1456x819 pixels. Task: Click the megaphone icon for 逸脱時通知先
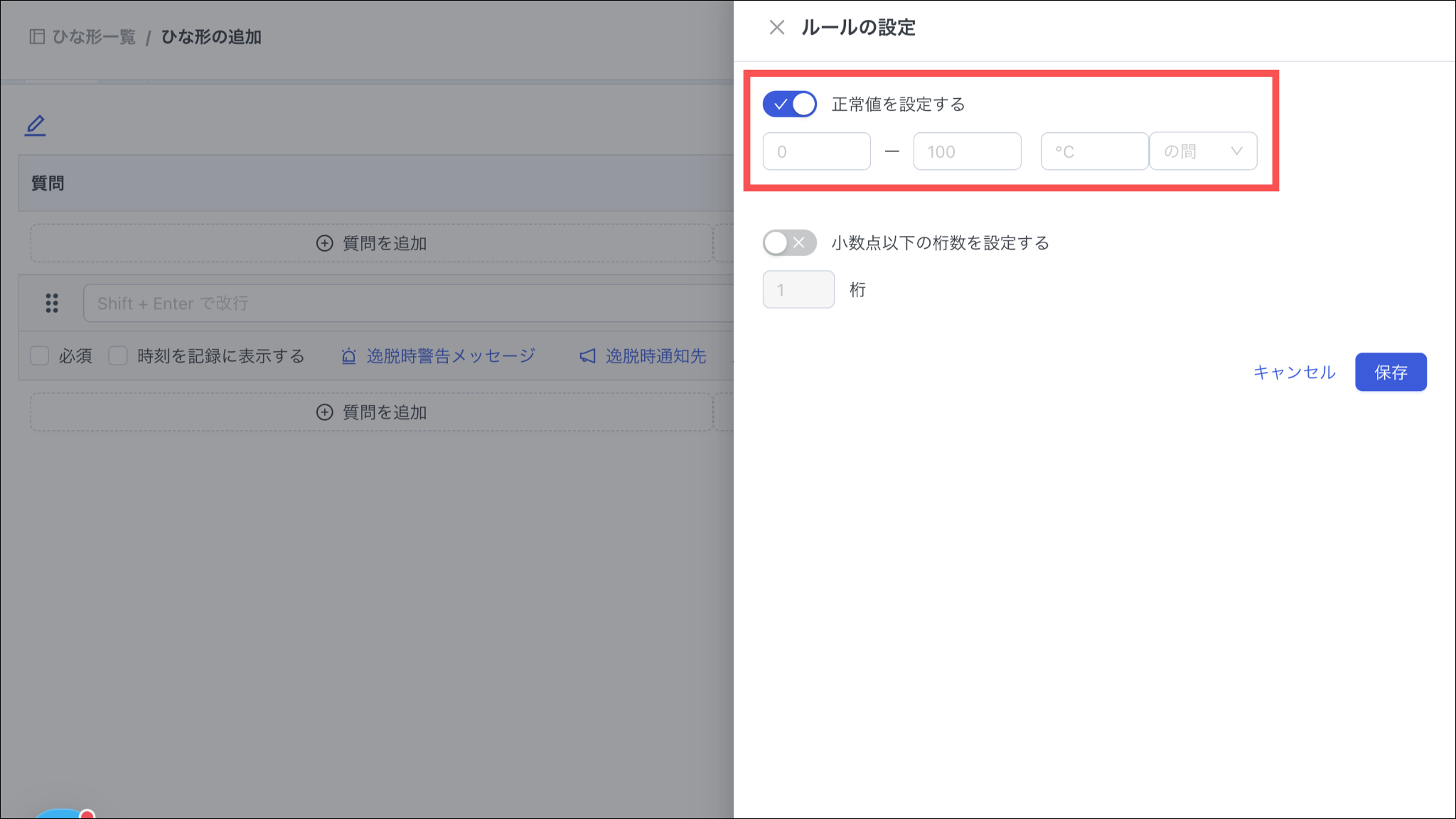click(587, 356)
